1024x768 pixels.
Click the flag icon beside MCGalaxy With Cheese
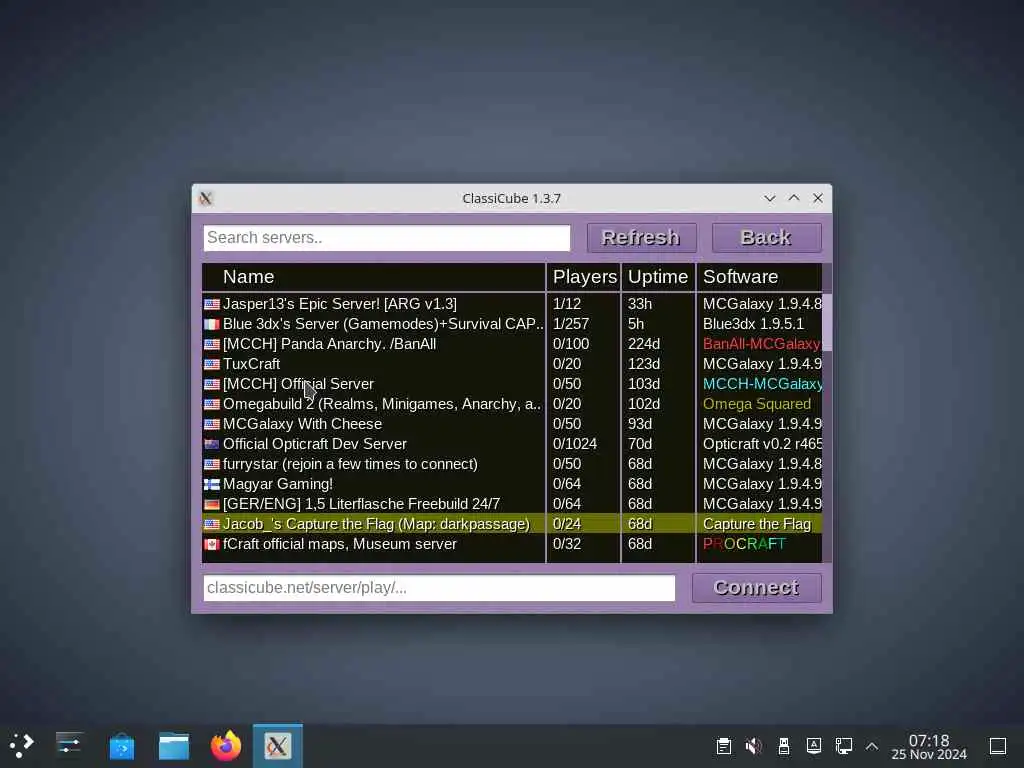pos(212,424)
